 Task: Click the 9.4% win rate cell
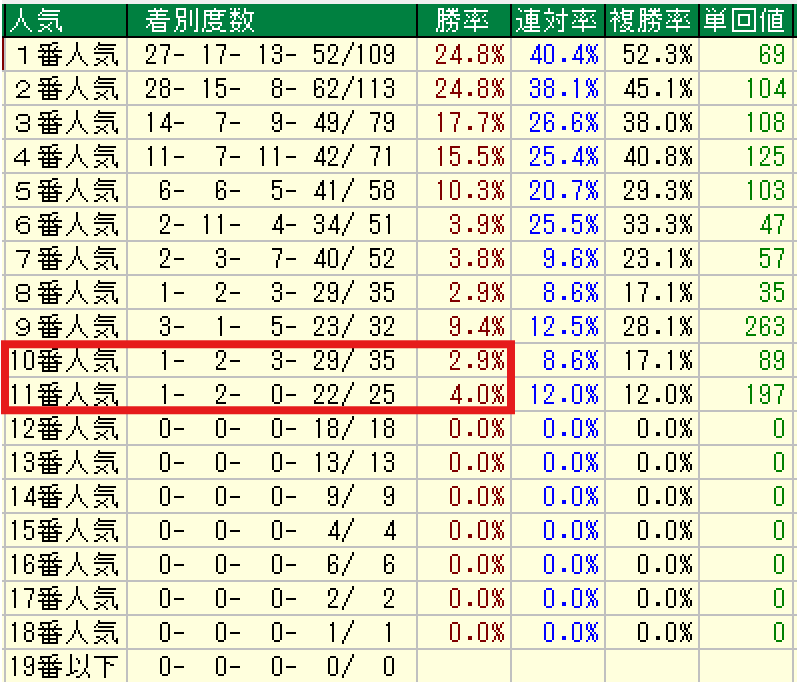coord(464,327)
